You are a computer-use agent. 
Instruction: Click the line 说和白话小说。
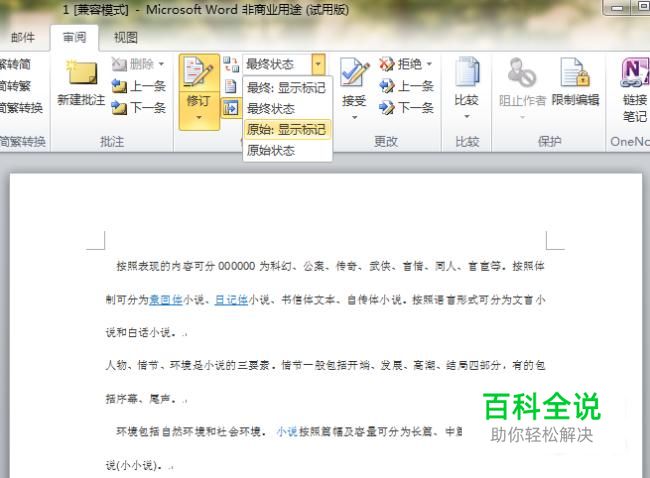141,332
